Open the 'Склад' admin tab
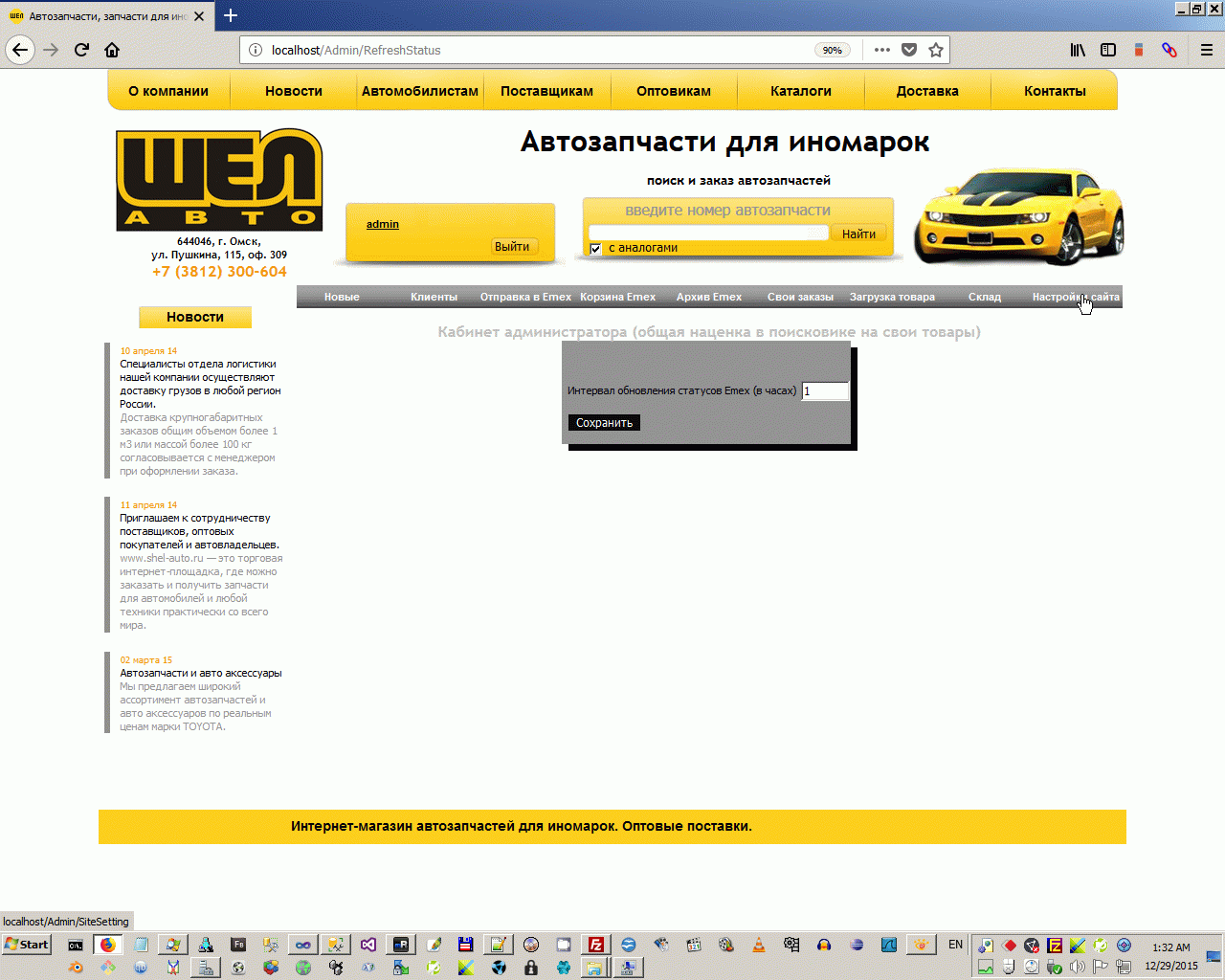The height and width of the screenshot is (980, 1225). tap(984, 297)
